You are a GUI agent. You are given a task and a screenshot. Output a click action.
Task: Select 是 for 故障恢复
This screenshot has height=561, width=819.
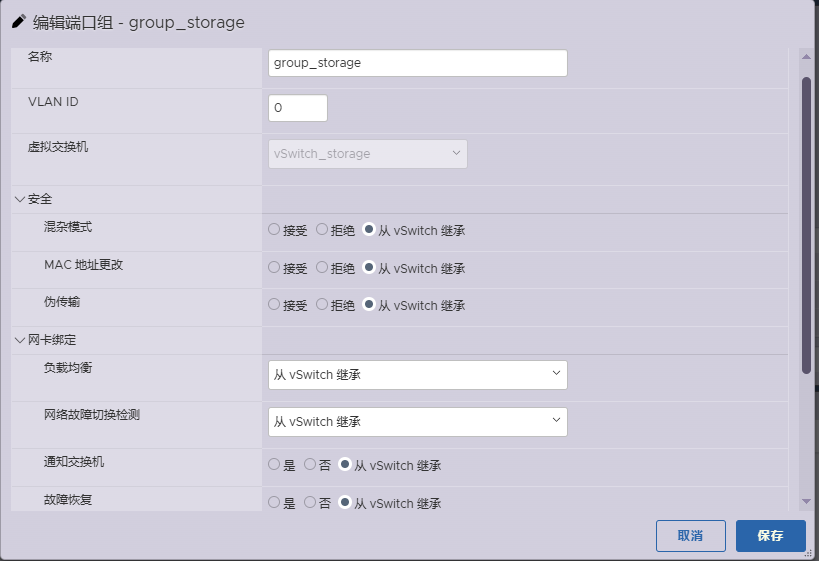pyautogui.click(x=274, y=502)
